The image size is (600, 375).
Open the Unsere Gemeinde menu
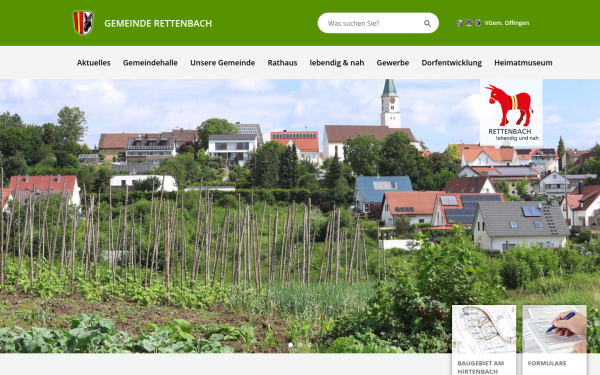(x=222, y=63)
